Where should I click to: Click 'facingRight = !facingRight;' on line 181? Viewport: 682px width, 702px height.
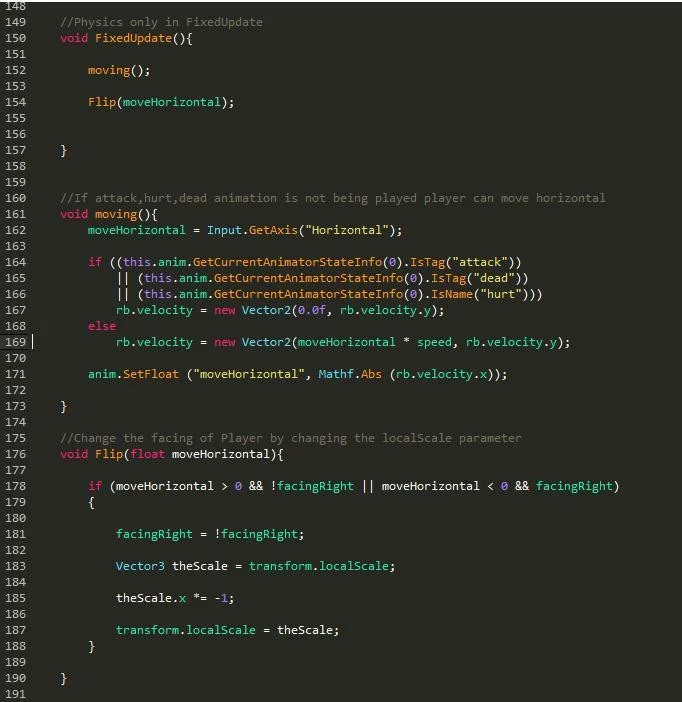coord(210,534)
